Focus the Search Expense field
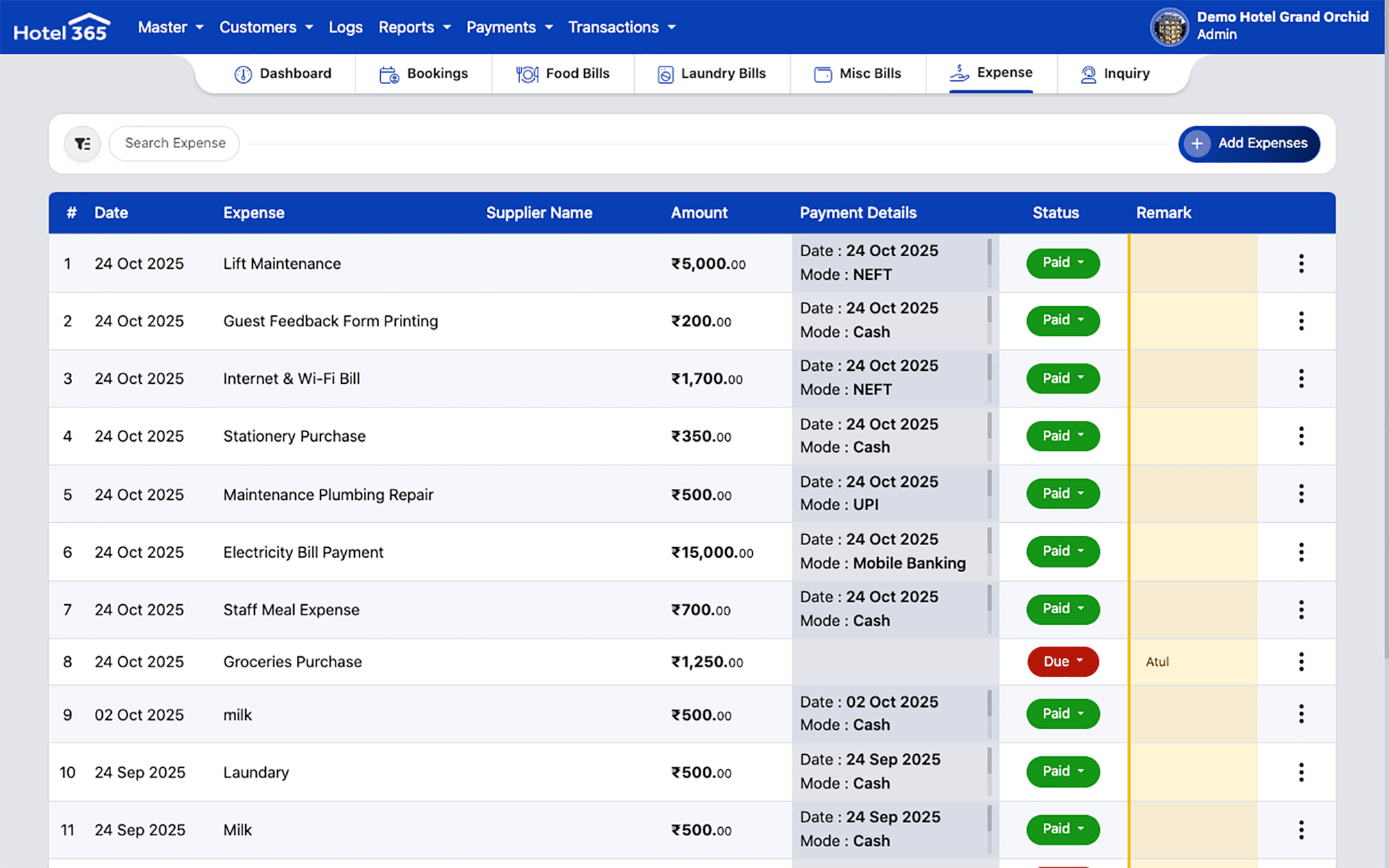Screen dimensions: 1389x868 (175, 144)
